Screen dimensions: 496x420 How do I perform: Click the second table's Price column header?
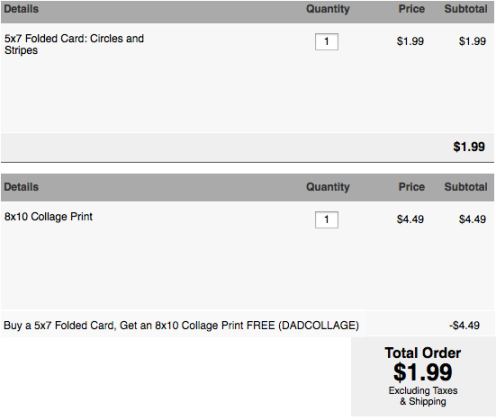412,187
